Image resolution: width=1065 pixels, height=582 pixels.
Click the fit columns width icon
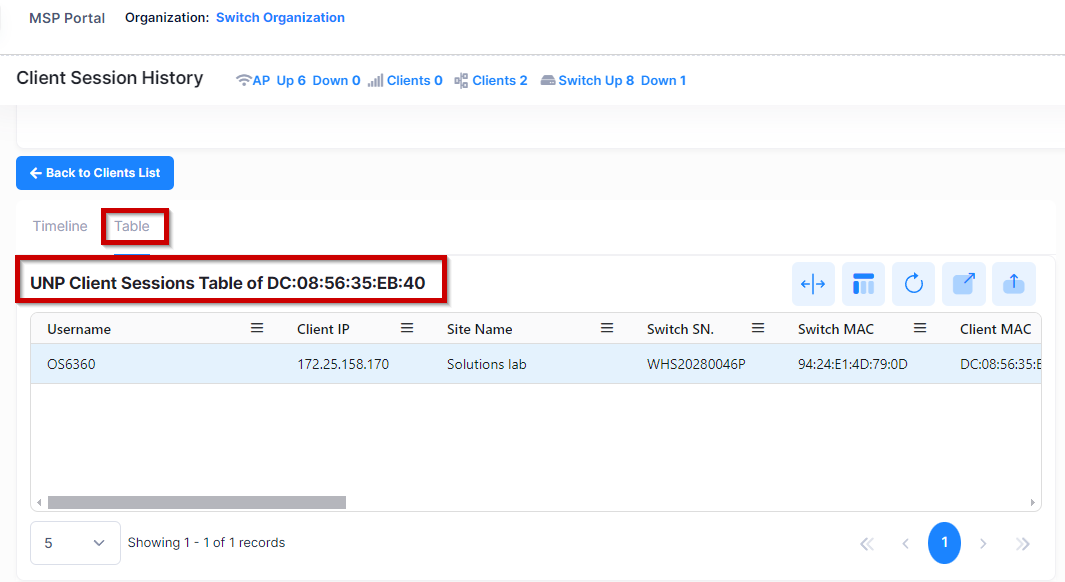pyautogui.click(x=813, y=284)
